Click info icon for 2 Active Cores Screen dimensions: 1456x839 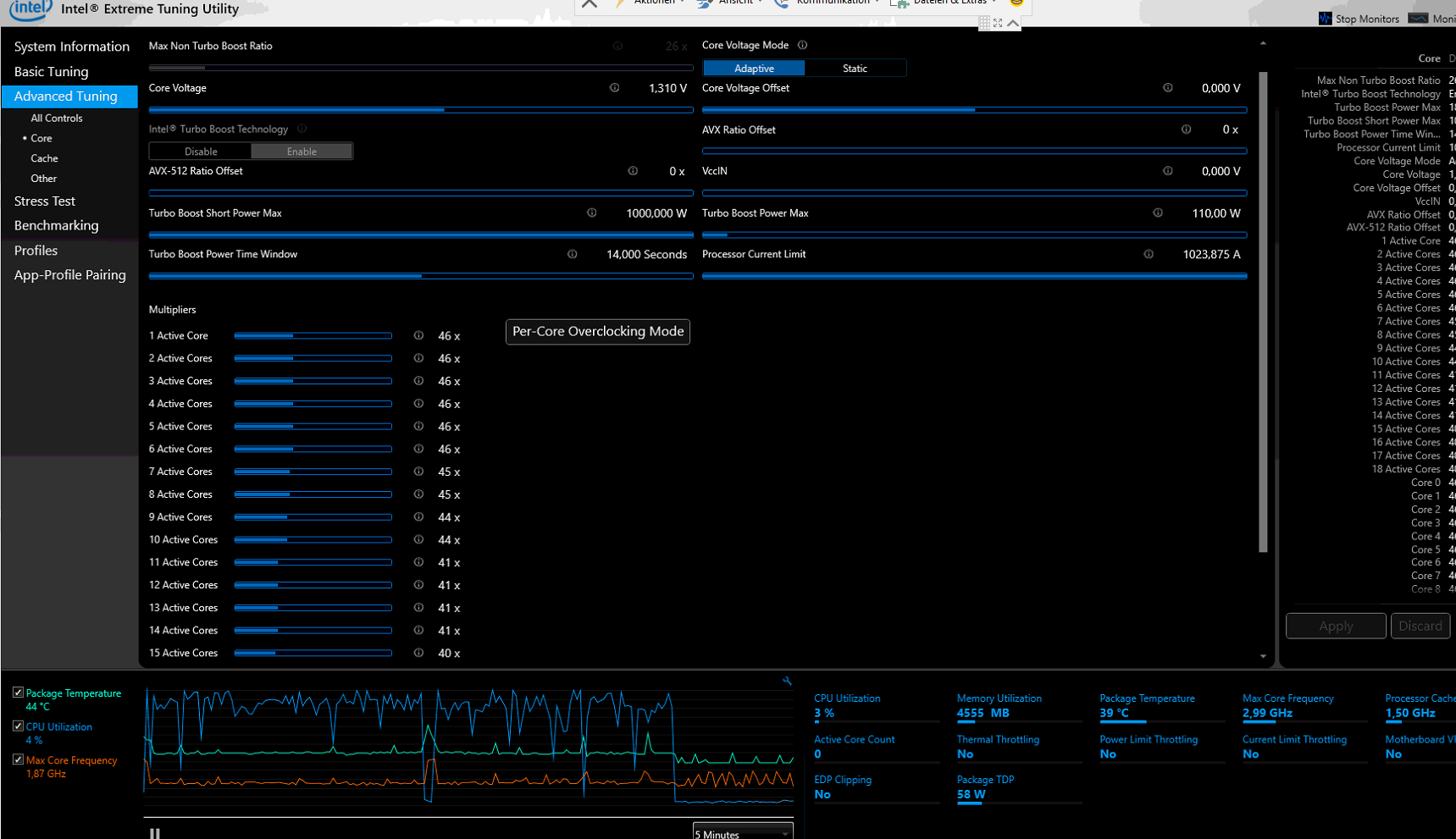click(418, 359)
